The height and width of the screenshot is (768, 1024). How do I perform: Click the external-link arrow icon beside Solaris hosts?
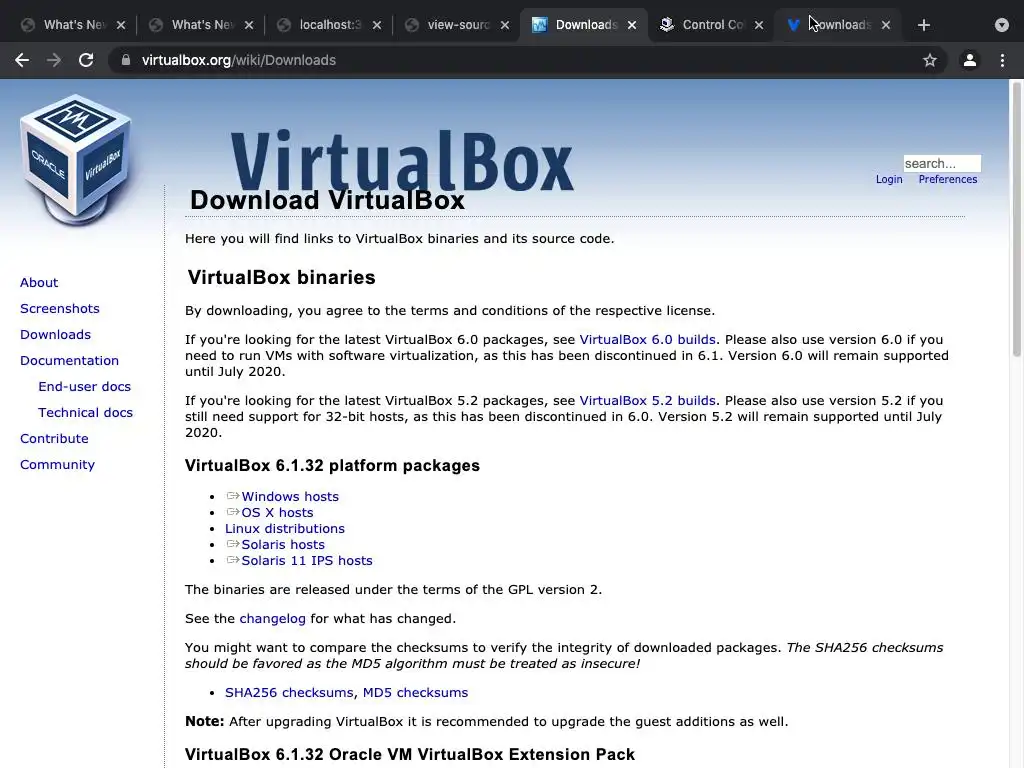[x=232, y=544]
